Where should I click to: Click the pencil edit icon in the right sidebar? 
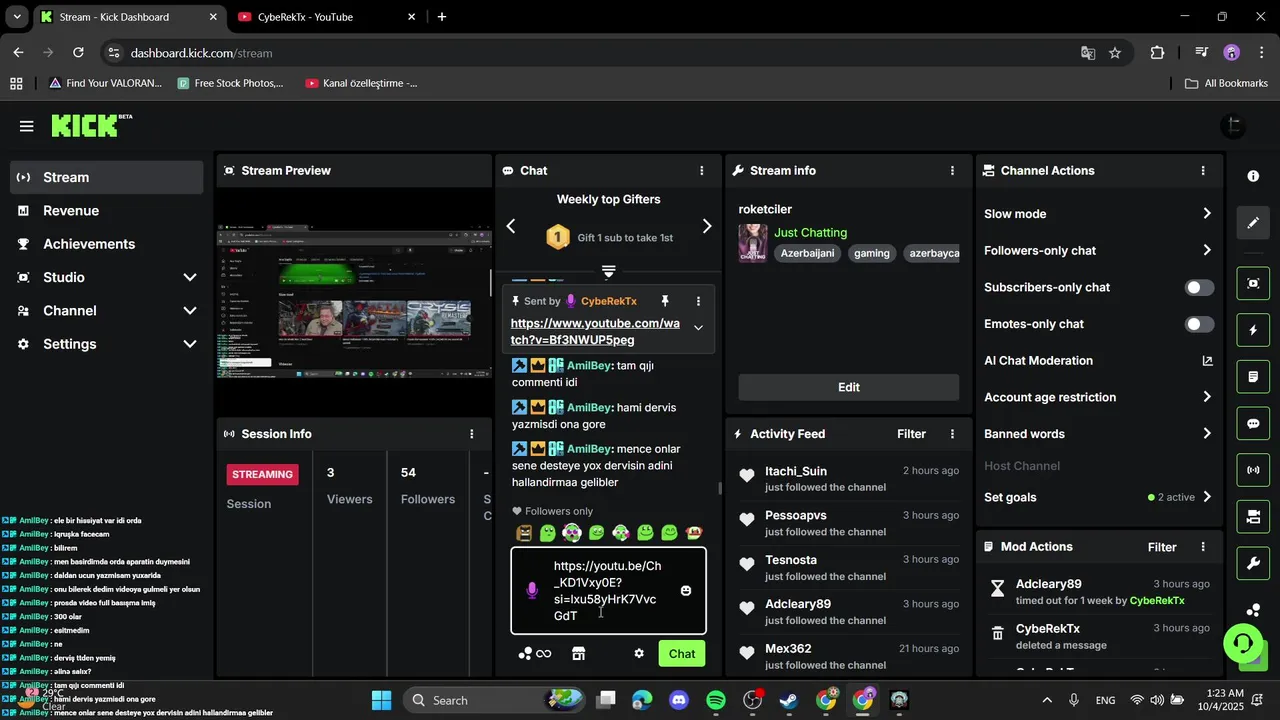[1253, 223]
